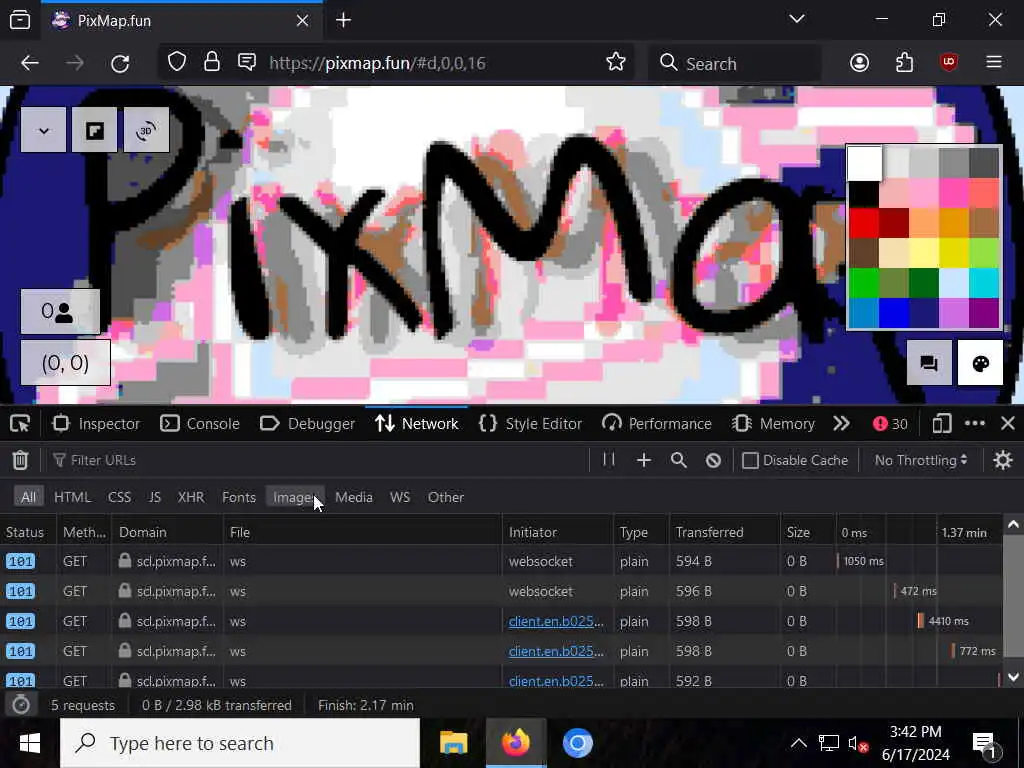Open the tracking protection shield icon
This screenshot has width=1024, height=768.
177,62
